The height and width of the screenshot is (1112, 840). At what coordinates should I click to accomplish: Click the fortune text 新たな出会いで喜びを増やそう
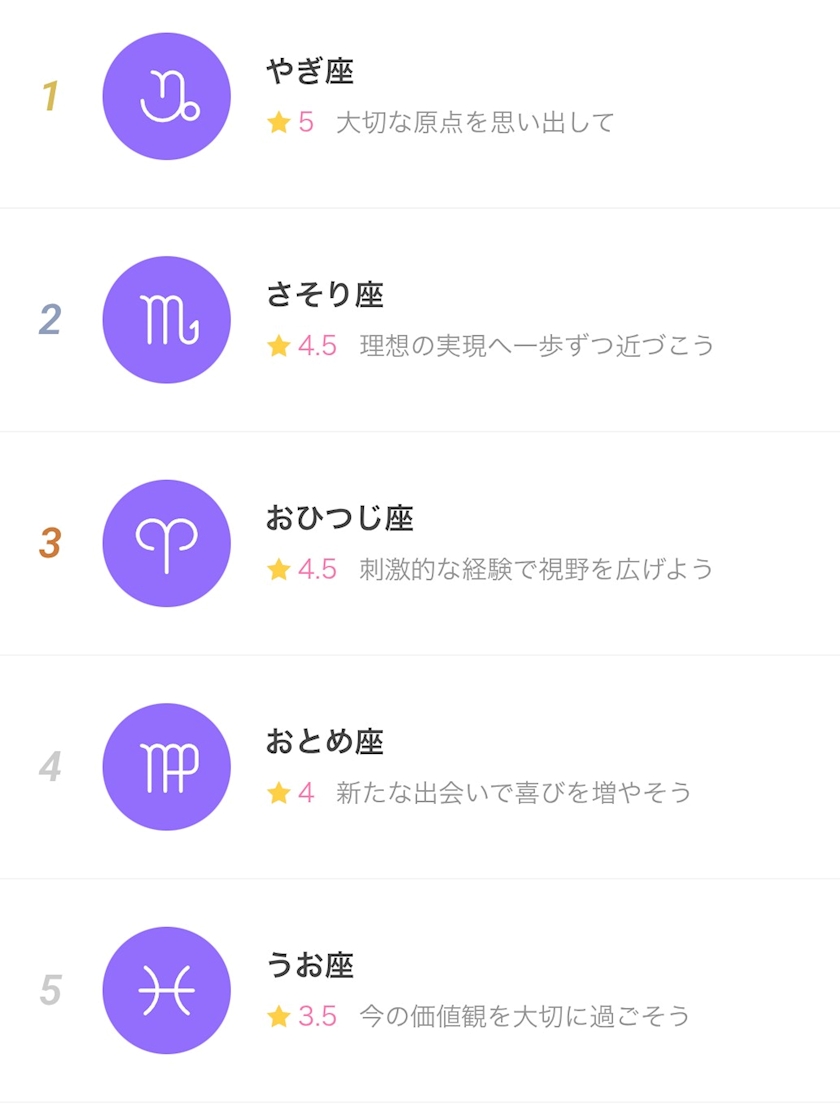tap(514, 794)
